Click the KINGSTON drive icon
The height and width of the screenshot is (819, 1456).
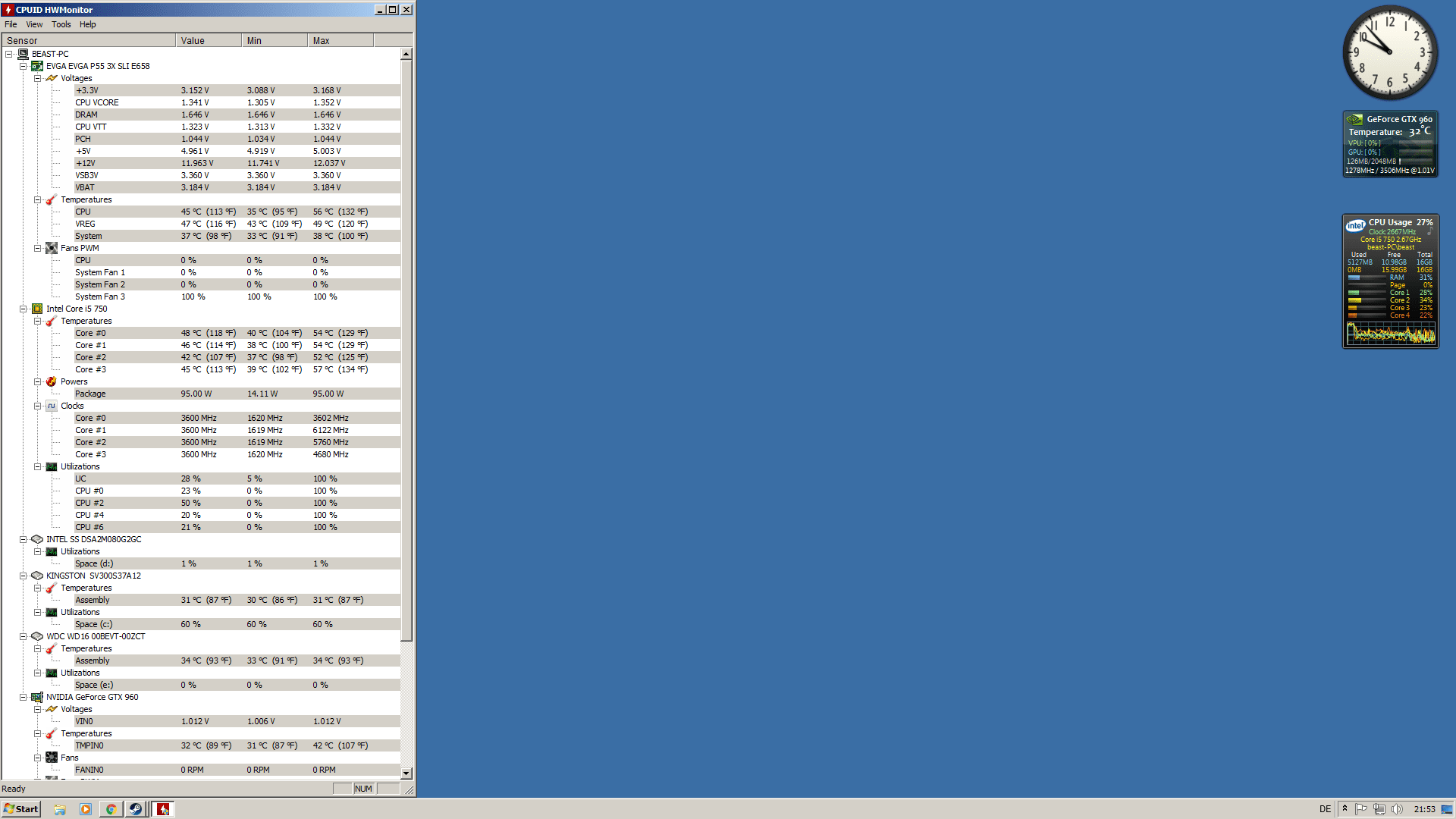coord(37,576)
